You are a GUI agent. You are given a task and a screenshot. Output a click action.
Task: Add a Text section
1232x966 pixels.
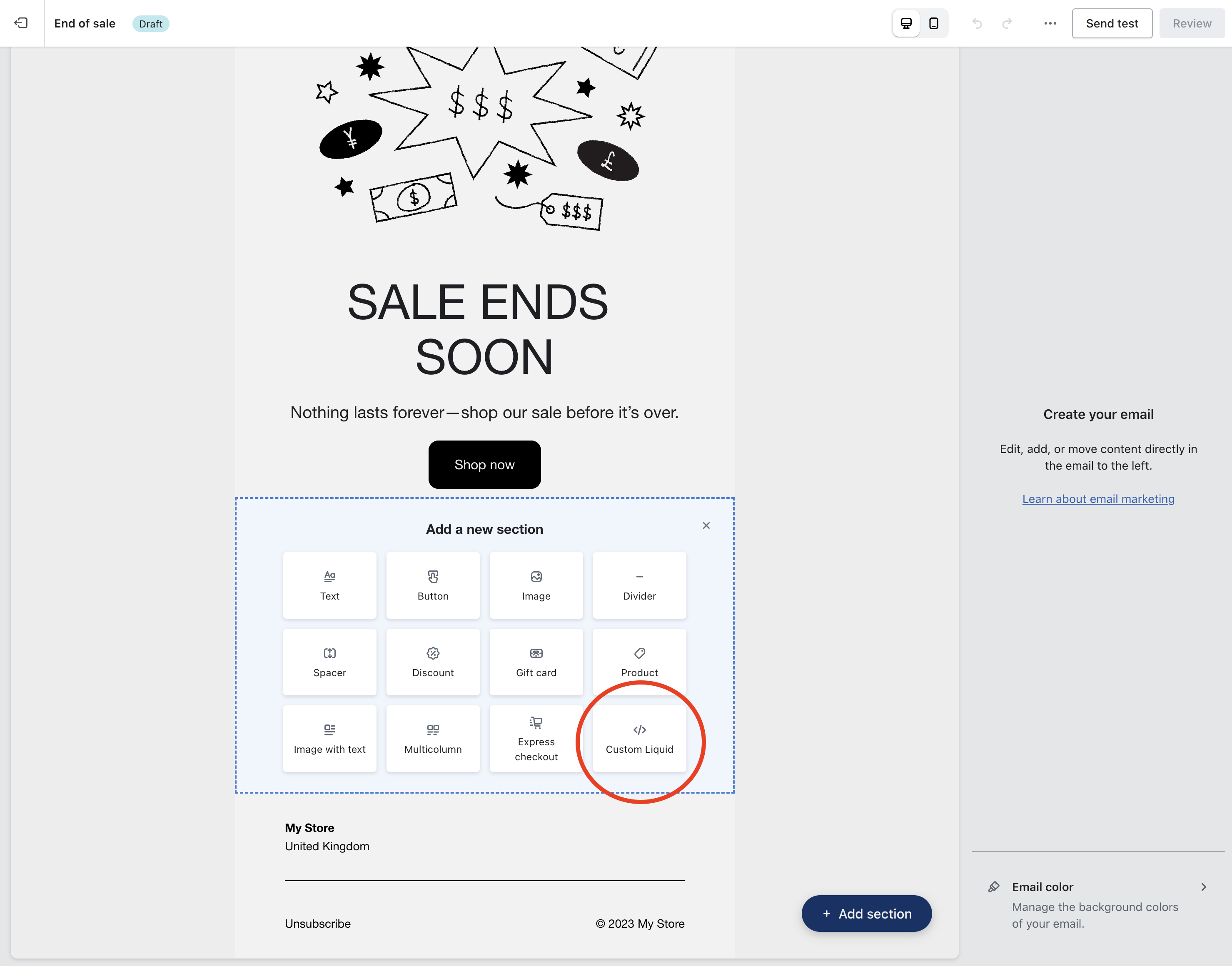click(330, 585)
